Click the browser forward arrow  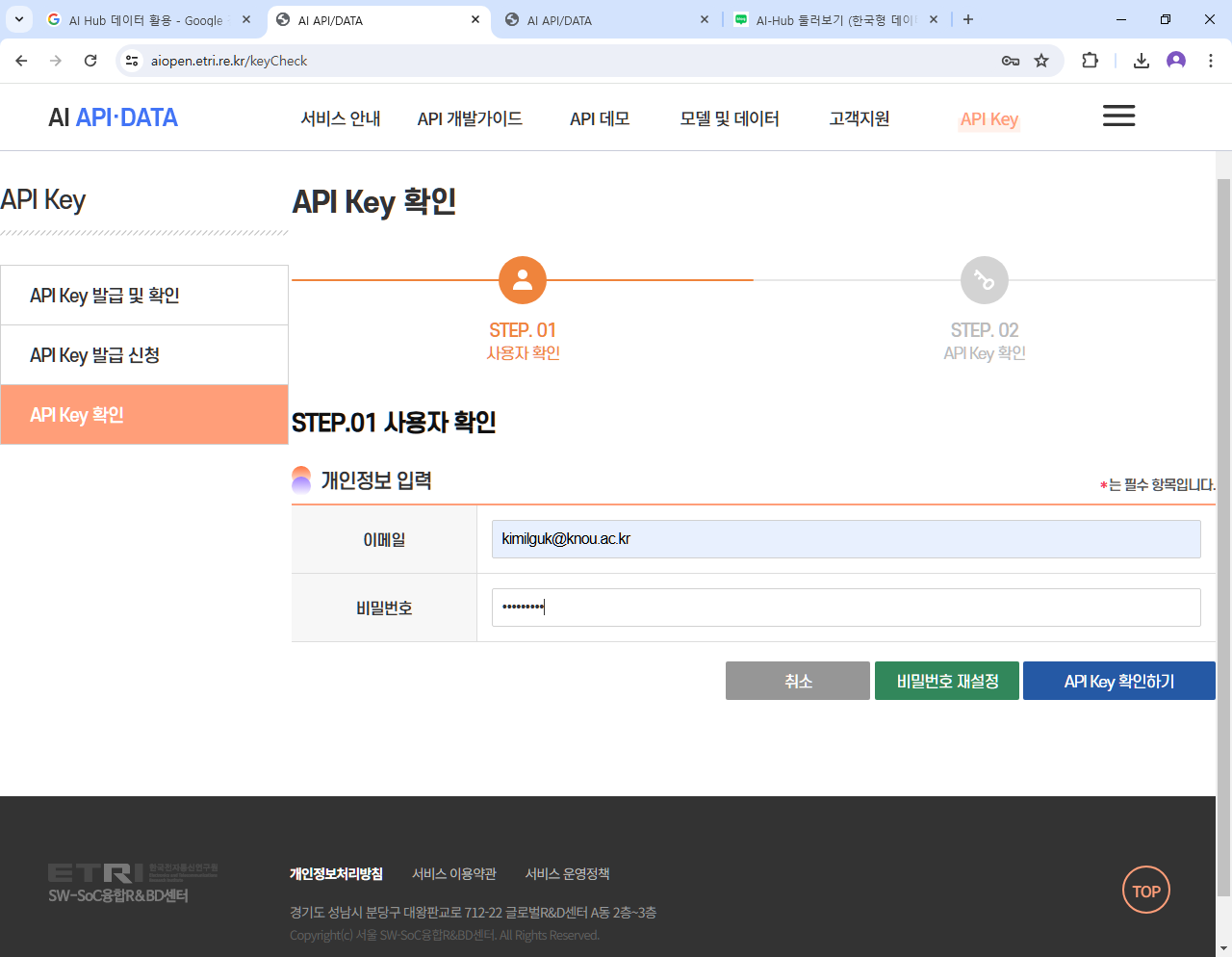click(56, 61)
